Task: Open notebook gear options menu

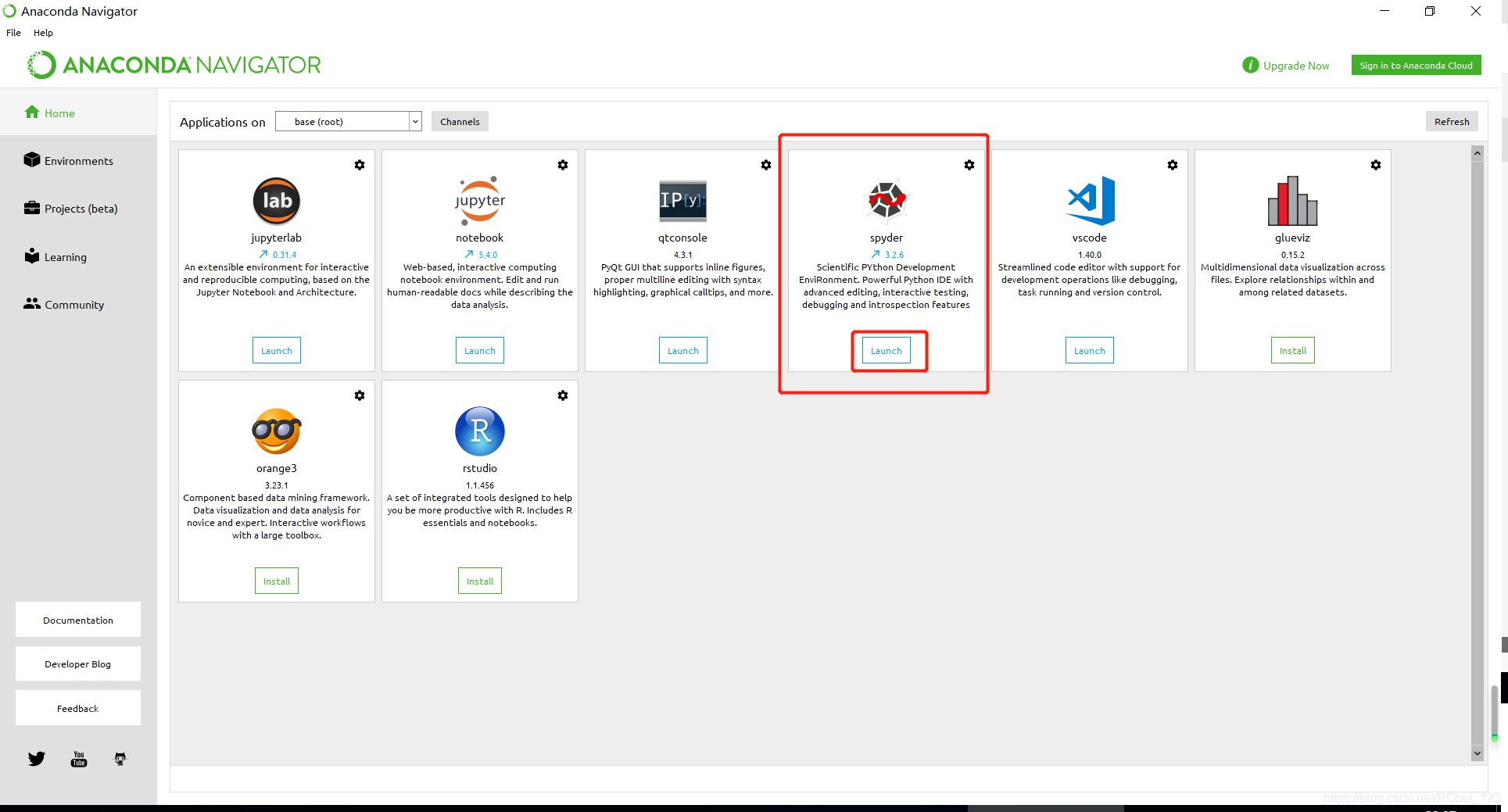Action: pos(563,165)
